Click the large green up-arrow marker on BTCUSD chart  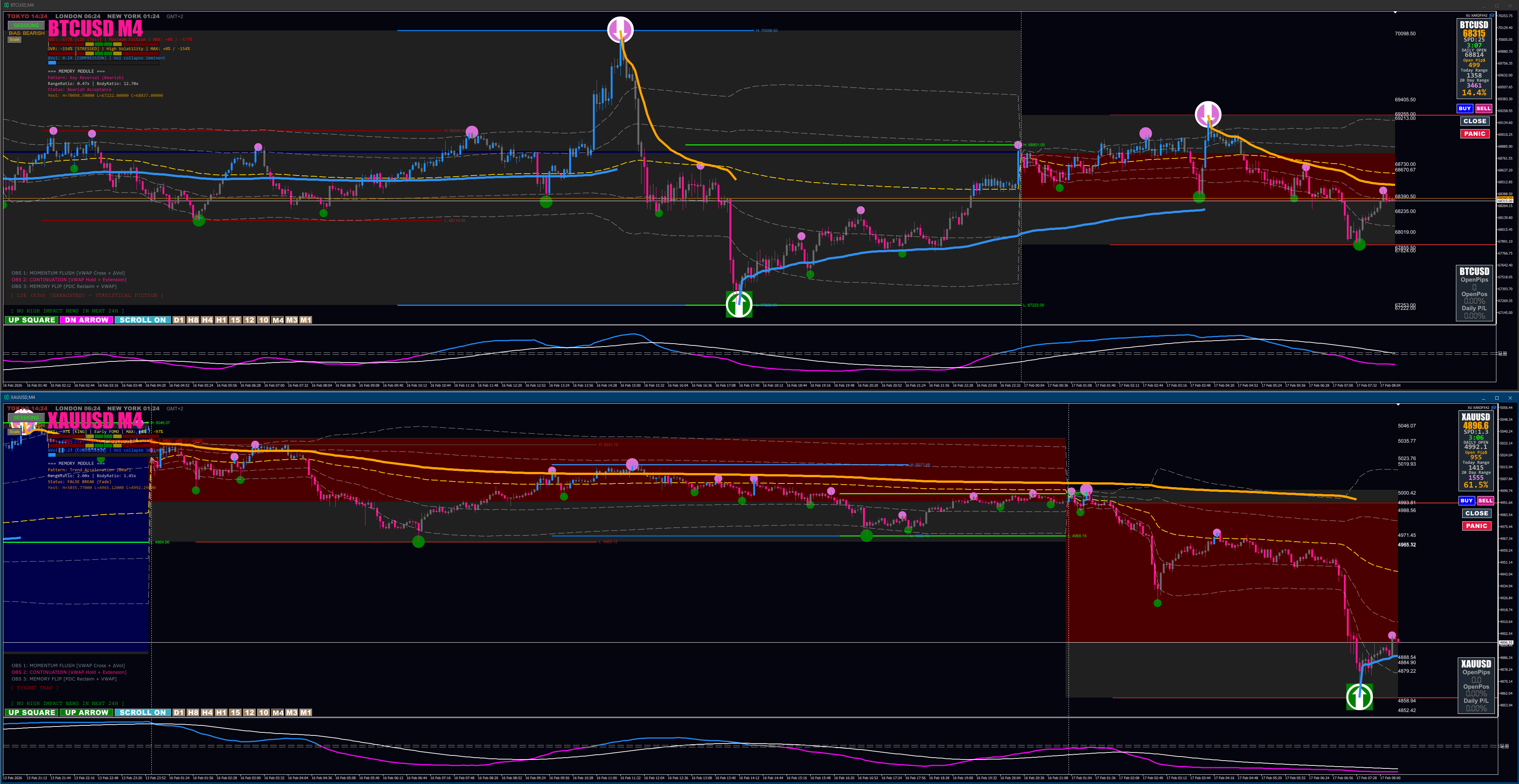tap(739, 304)
